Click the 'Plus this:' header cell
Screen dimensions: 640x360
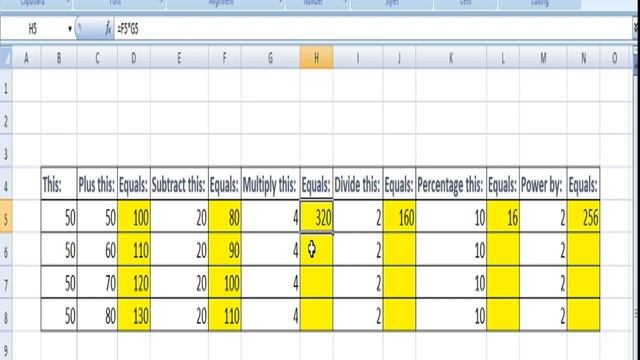point(97,183)
